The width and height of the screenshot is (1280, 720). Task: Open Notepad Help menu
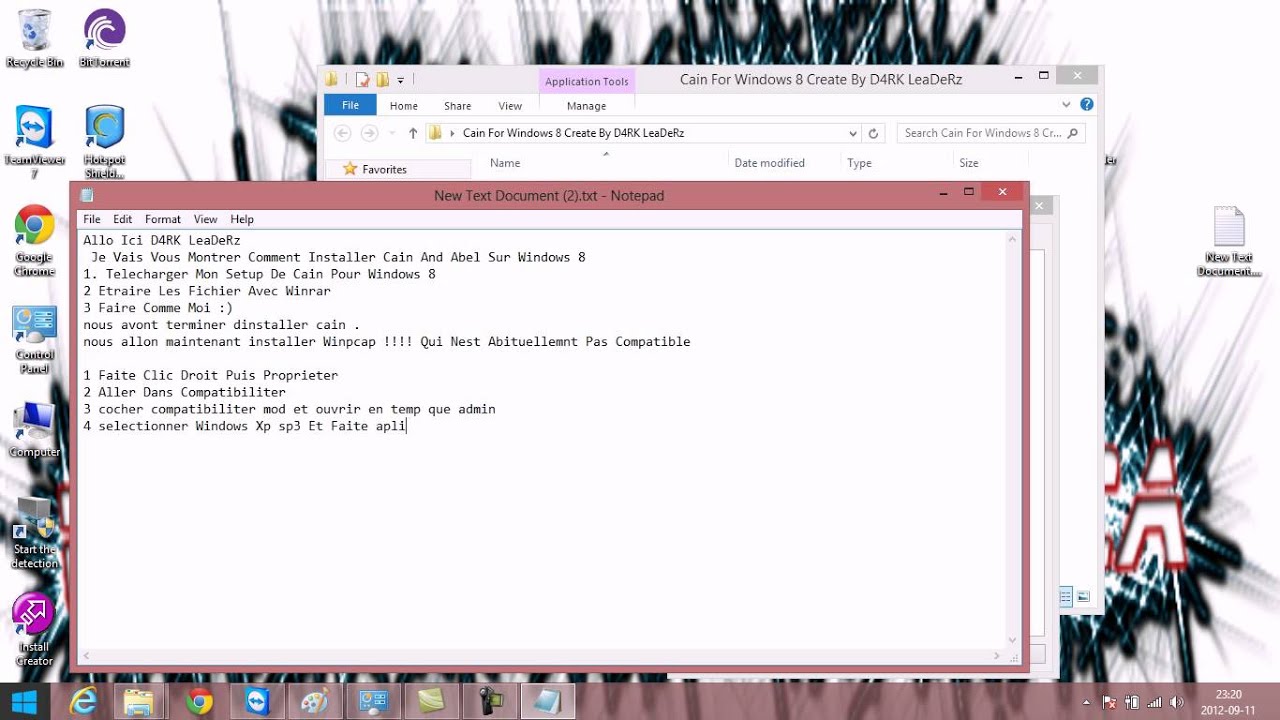point(242,219)
